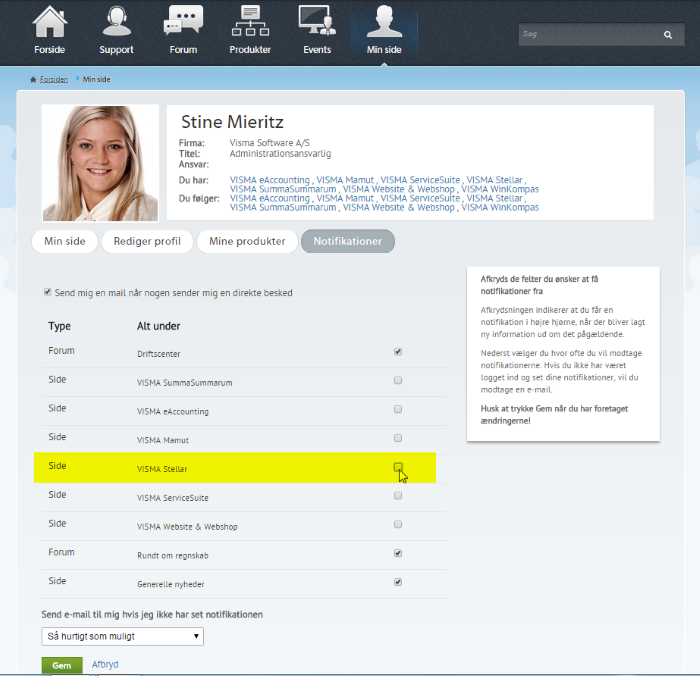Open the Produkter hierarchy icon
700x676 pixels.
(x=250, y=21)
